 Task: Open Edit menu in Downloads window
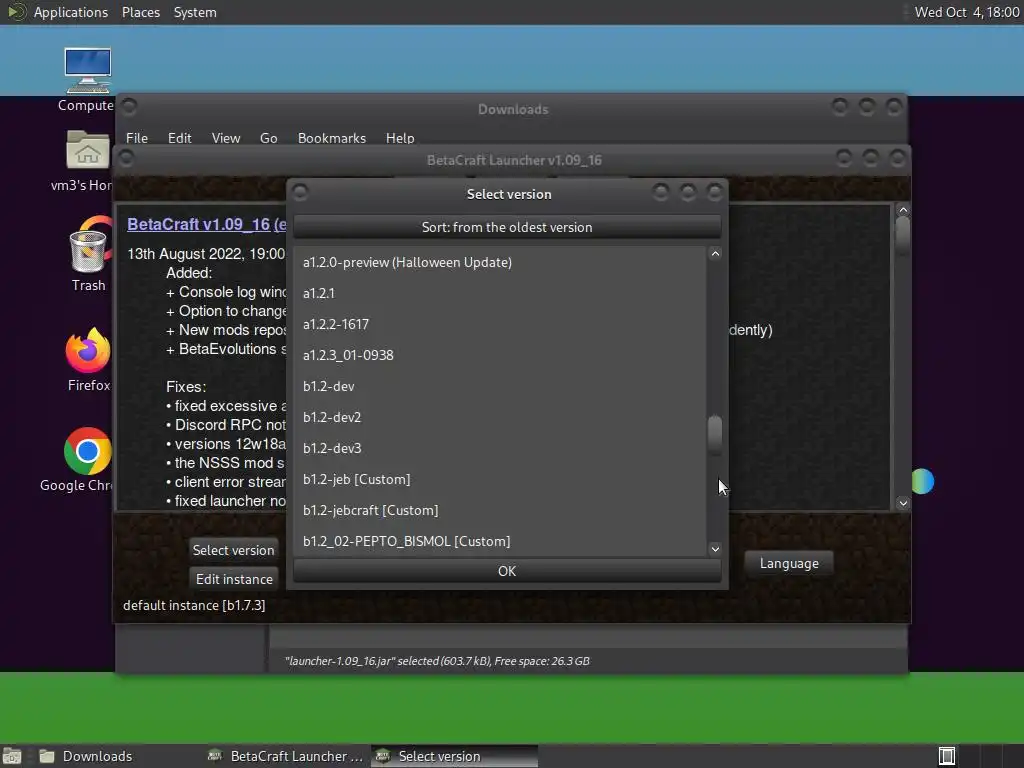tap(179, 138)
